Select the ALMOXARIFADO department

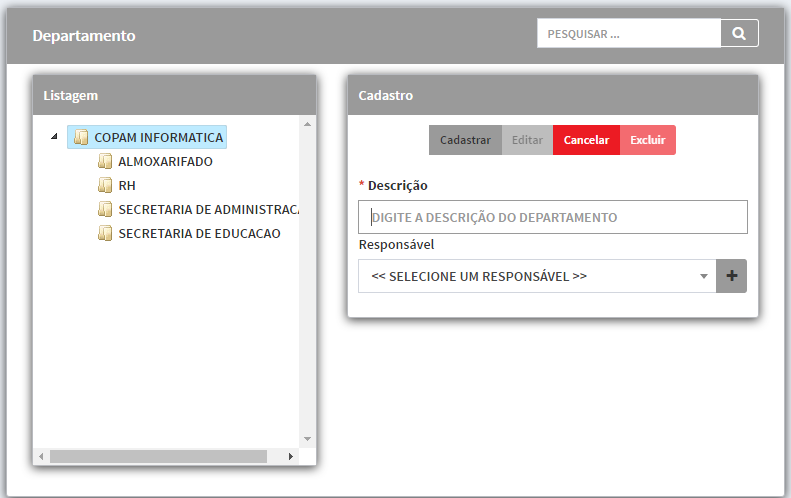165,161
